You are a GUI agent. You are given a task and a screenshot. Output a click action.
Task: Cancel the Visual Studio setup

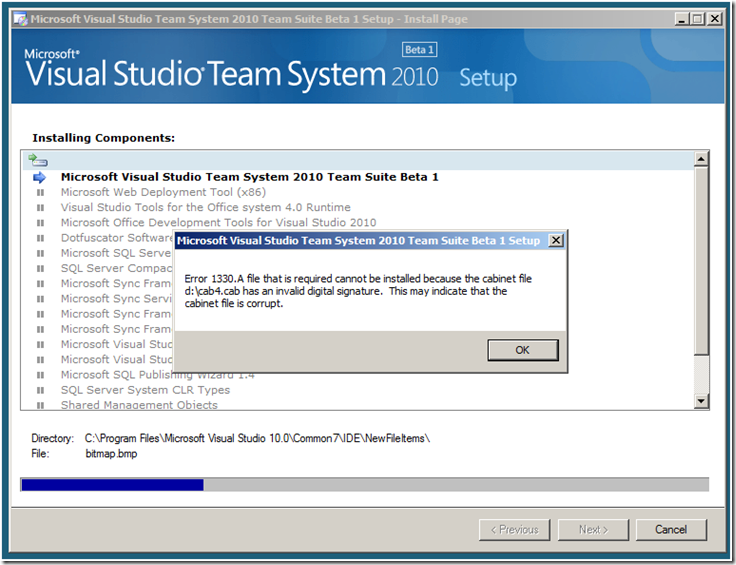[670, 529]
